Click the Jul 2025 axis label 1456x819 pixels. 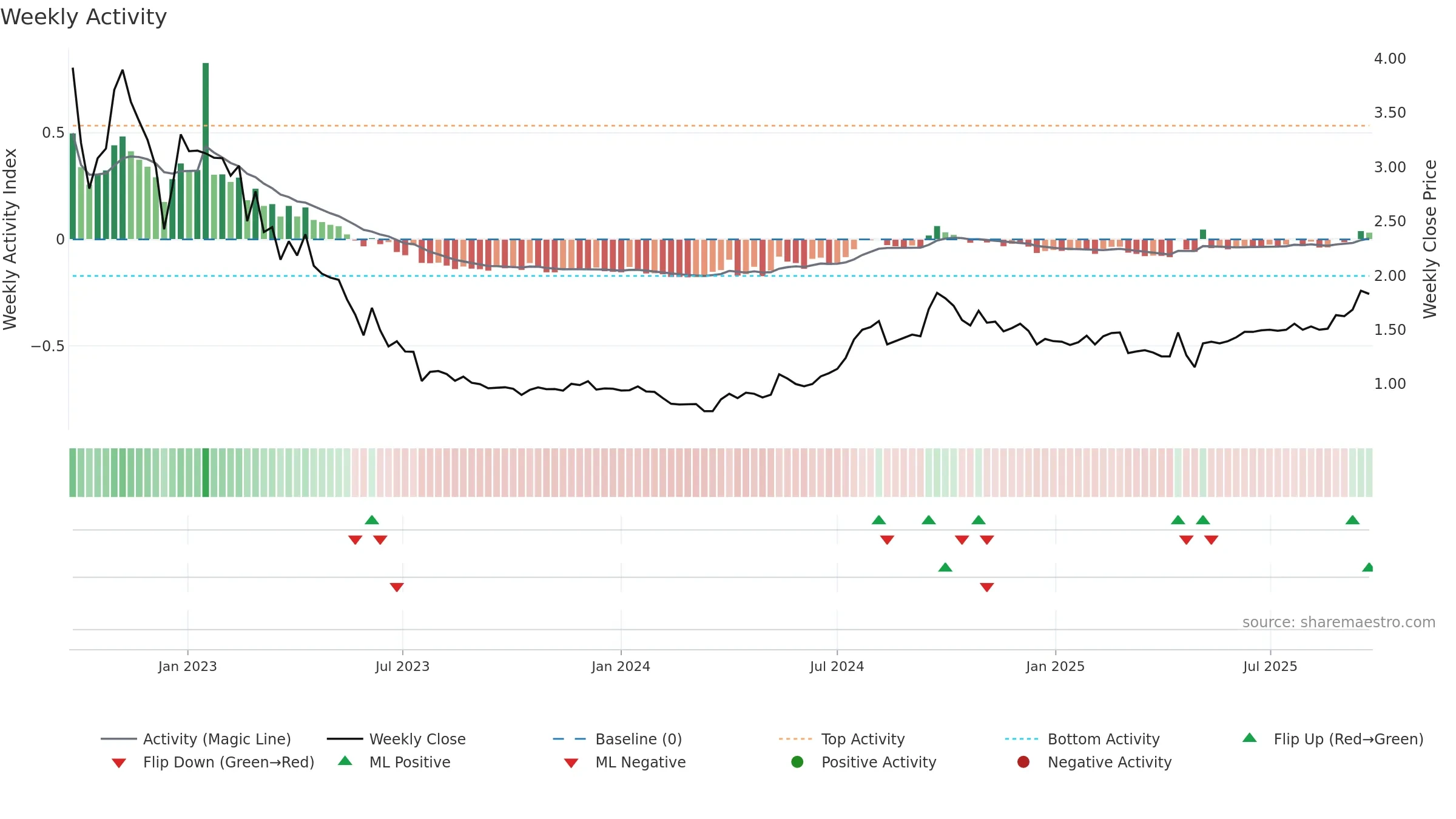pyautogui.click(x=1270, y=666)
